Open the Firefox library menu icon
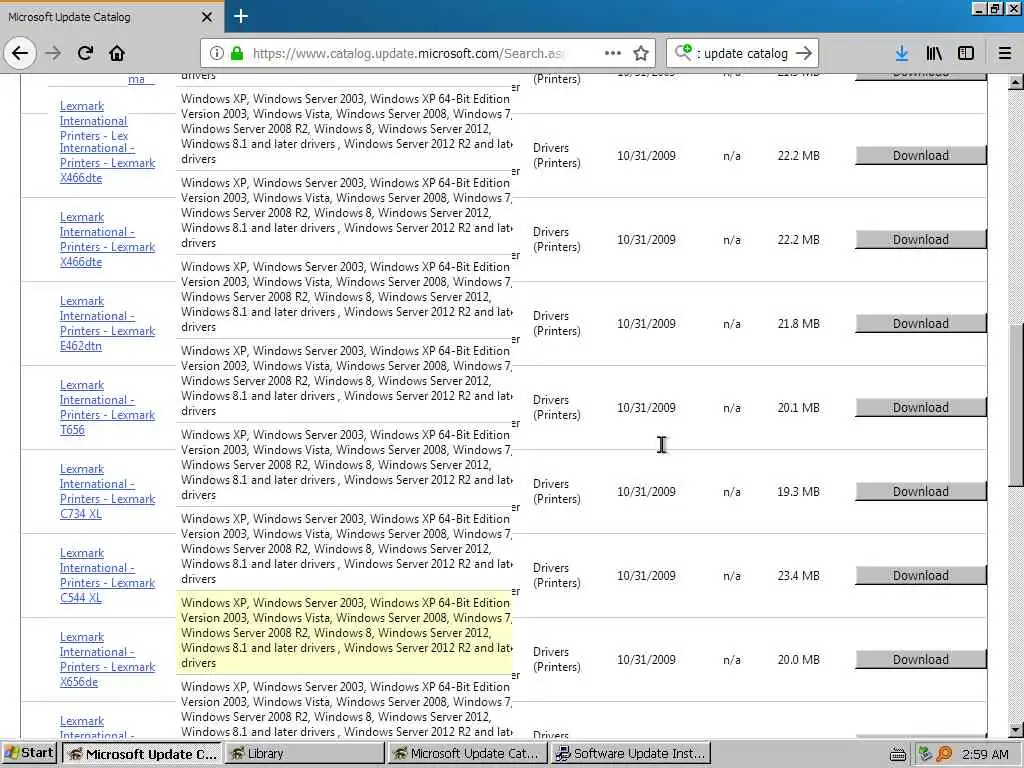The width and height of the screenshot is (1024, 768). [x=934, y=54]
